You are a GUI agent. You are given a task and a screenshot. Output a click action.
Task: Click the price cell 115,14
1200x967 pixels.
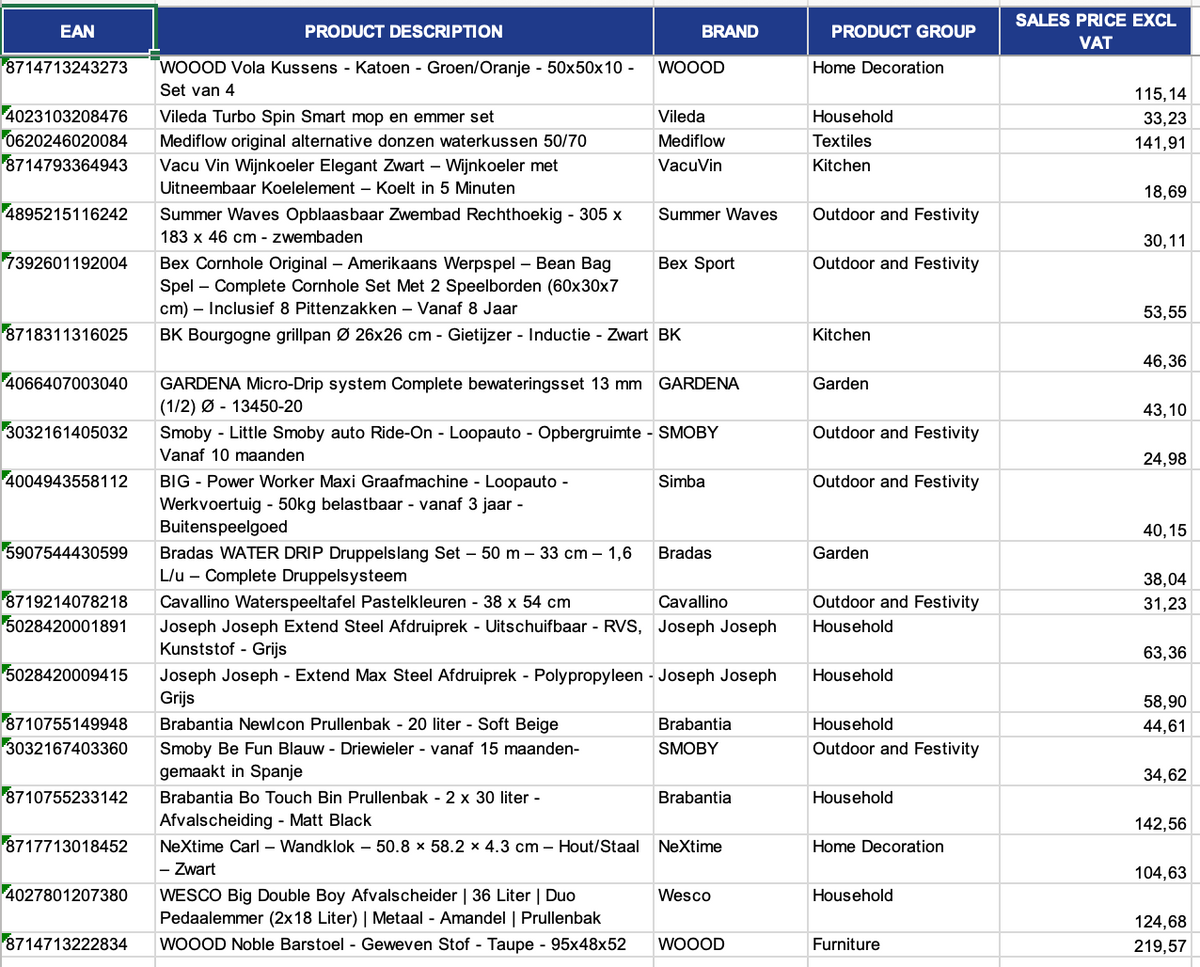(x=1096, y=80)
